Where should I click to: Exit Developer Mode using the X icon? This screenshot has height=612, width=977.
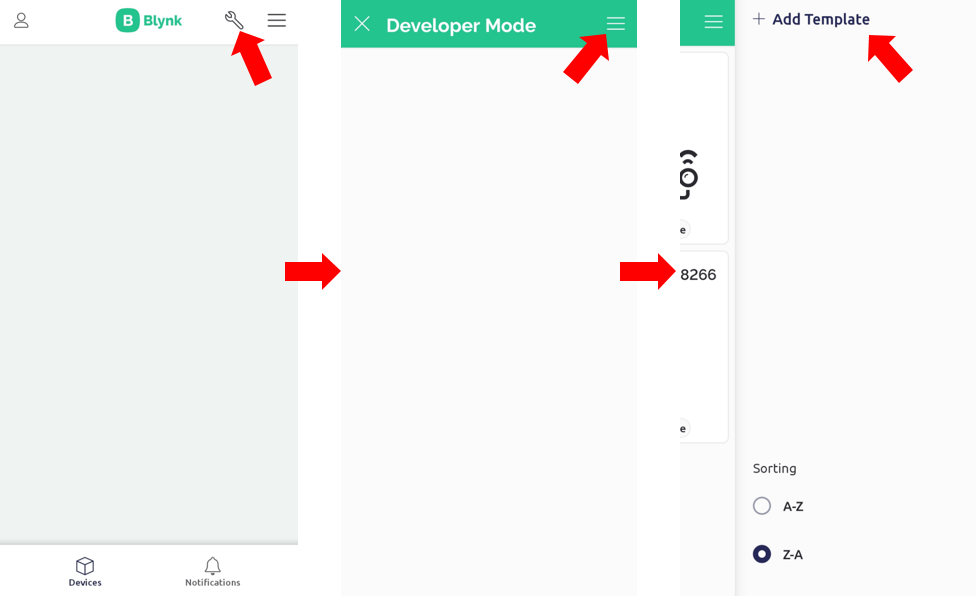point(362,23)
